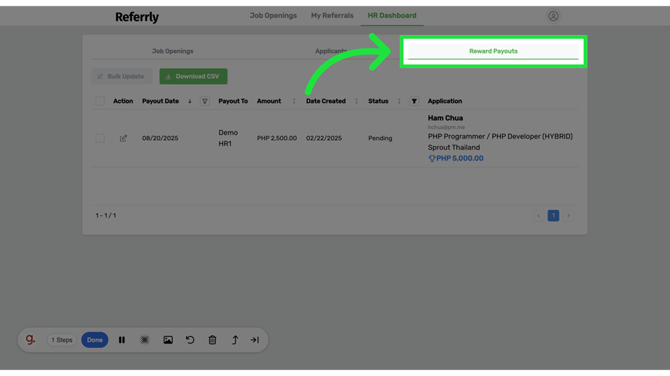
Task: Check the checkbox for the 08/20/2025 payout row
Action: point(100,138)
